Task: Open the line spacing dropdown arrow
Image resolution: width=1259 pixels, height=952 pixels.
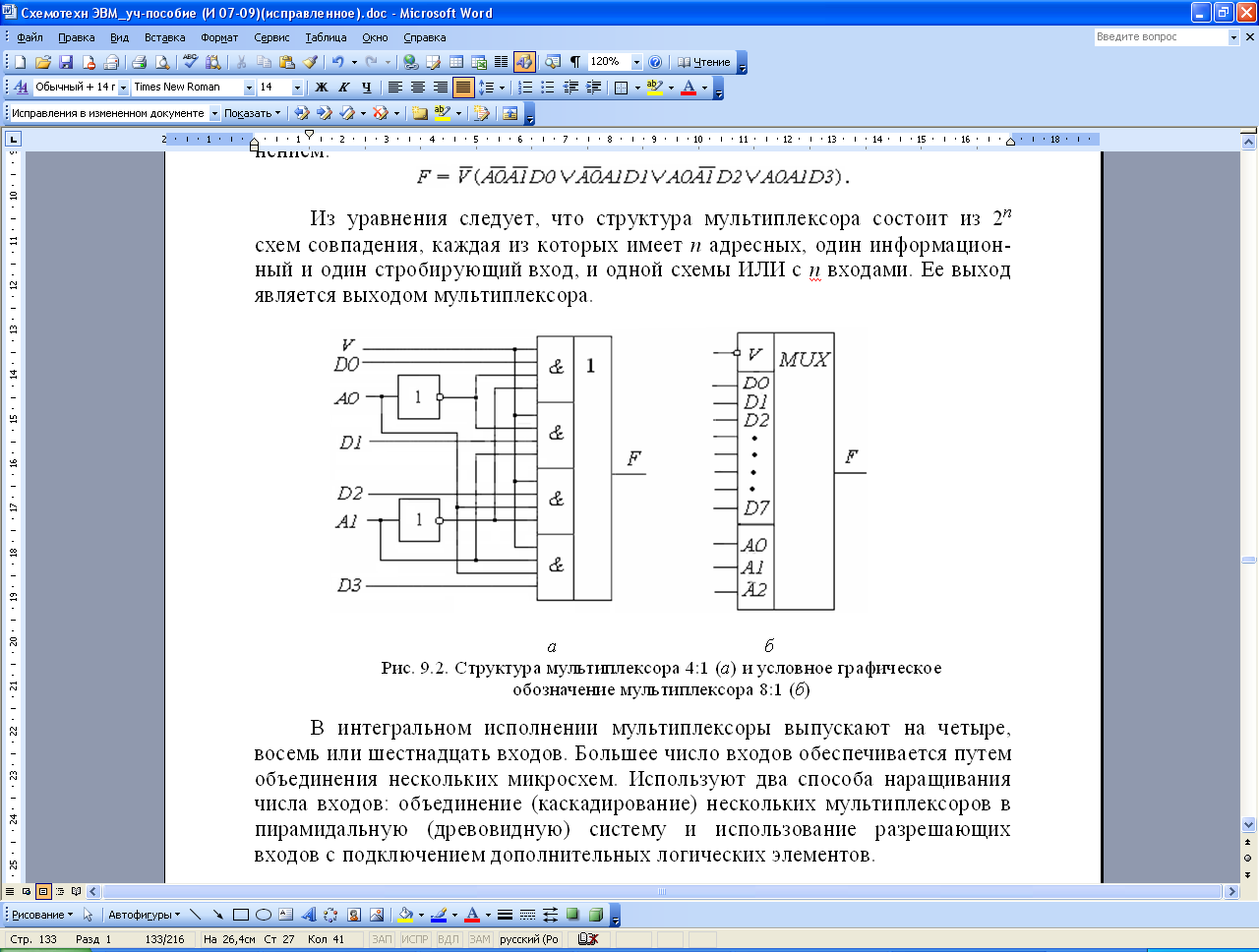Action: point(502,88)
